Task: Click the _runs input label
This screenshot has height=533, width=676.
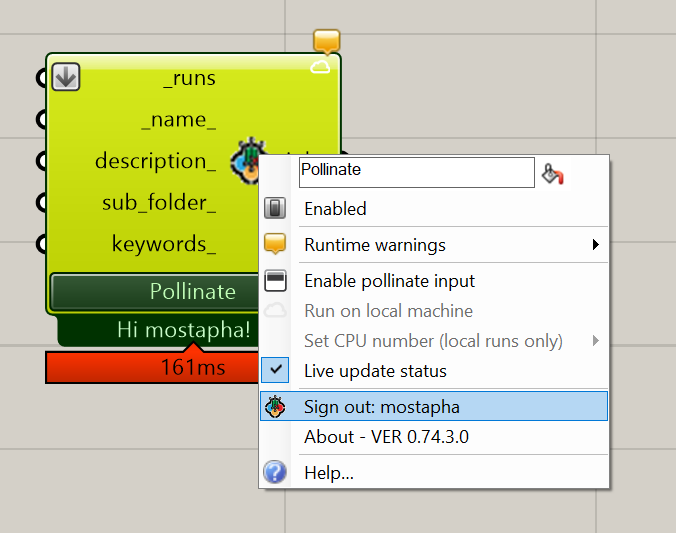Action: 189,78
